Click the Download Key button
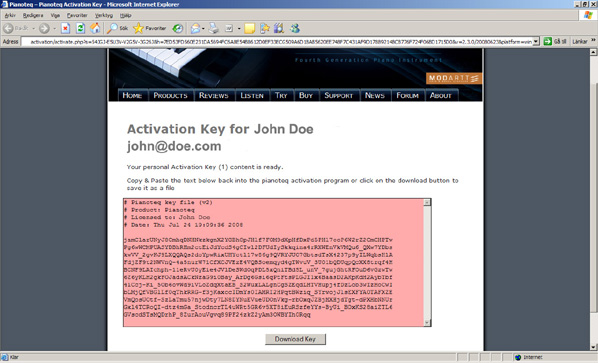The image size is (598, 363). point(296,339)
